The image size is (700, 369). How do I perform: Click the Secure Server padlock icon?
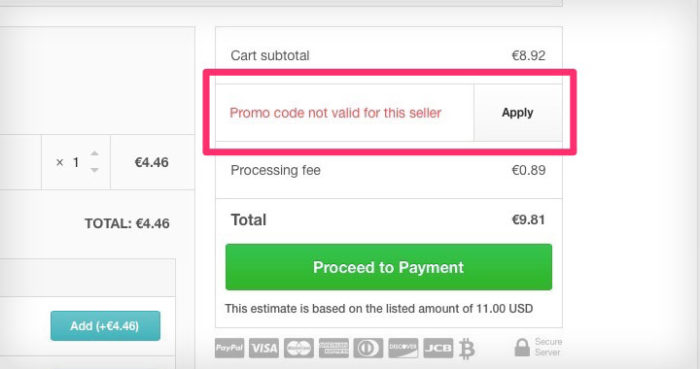(x=522, y=347)
